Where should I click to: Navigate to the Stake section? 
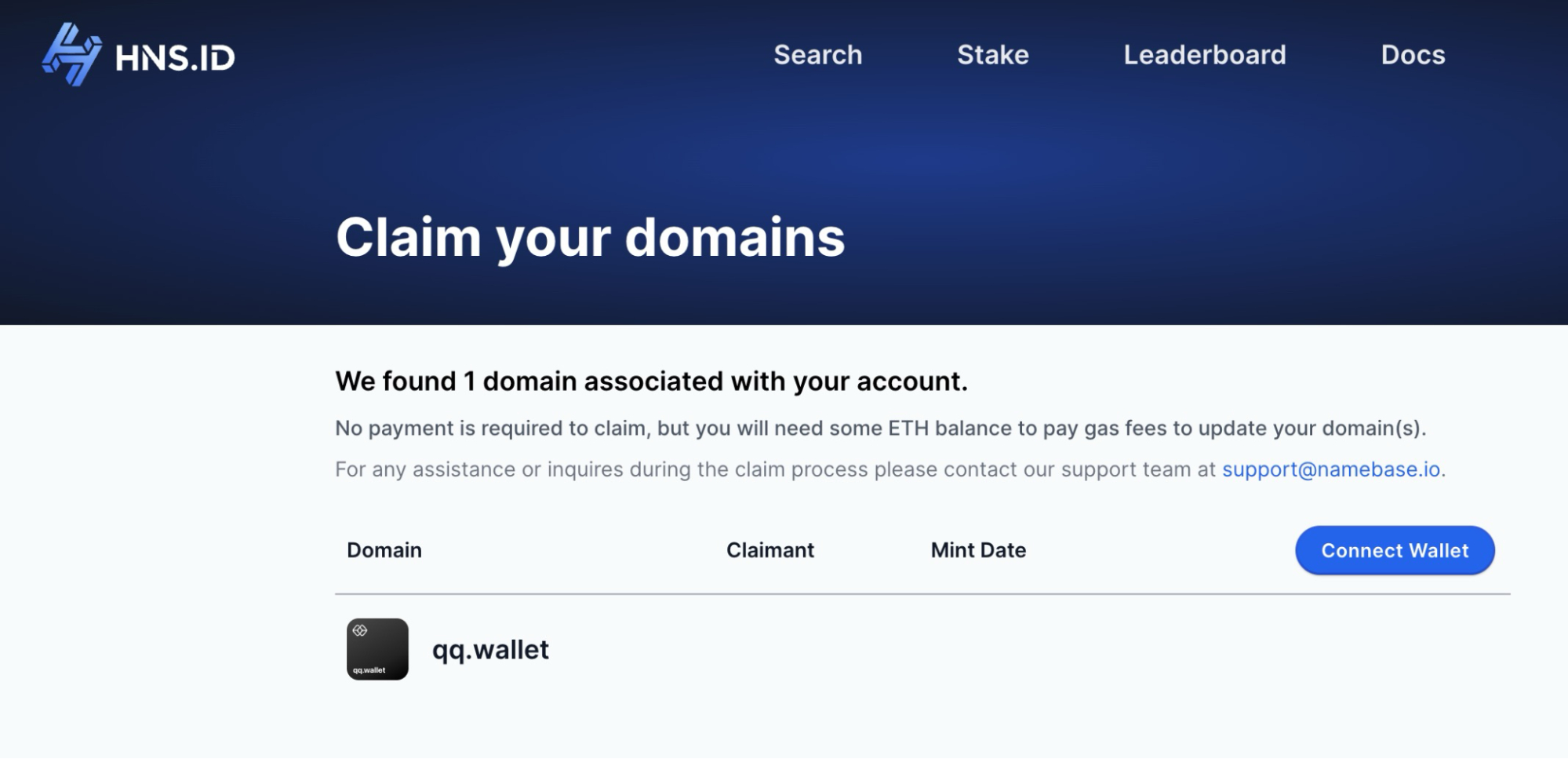991,55
